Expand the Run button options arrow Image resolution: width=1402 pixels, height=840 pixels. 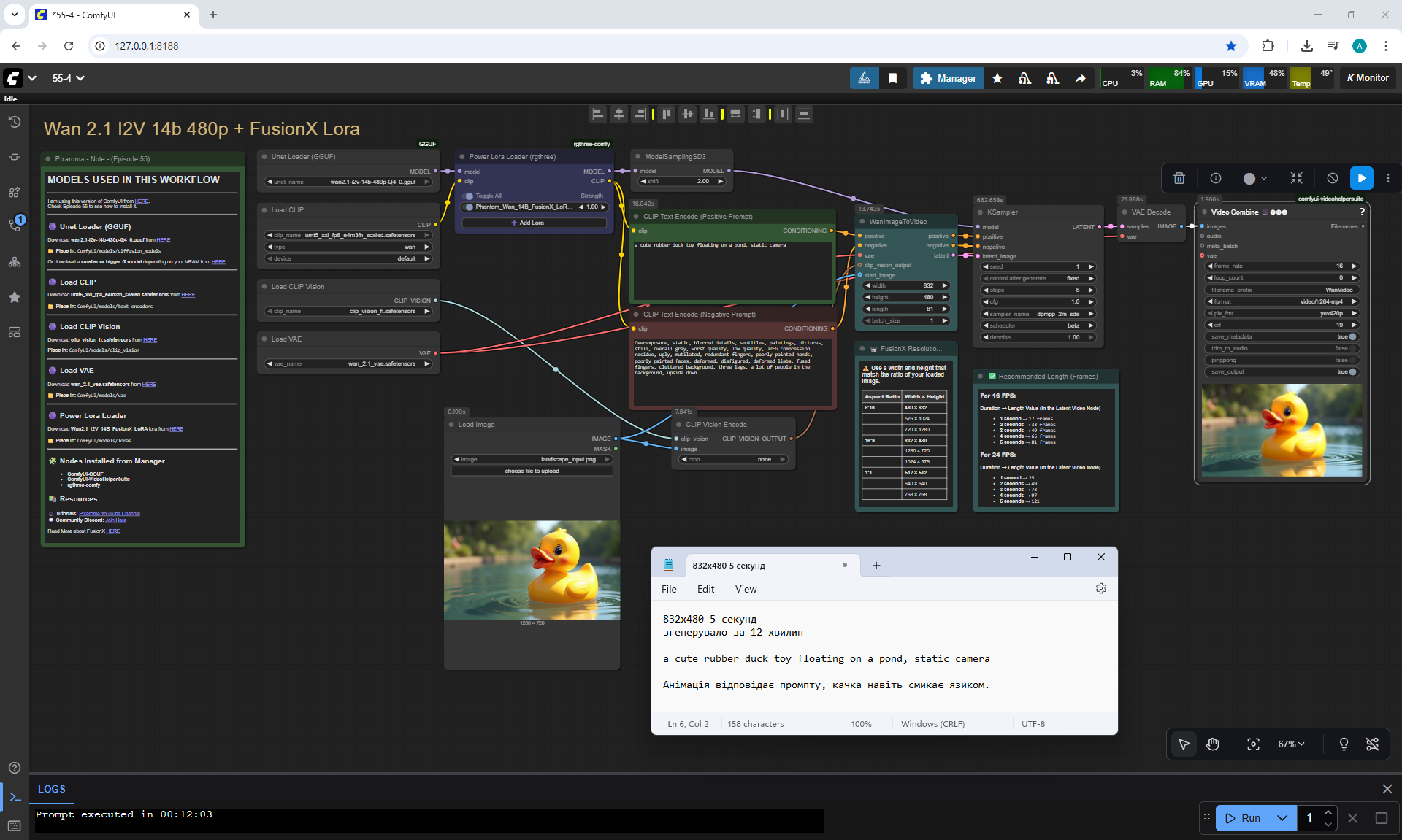point(1282,818)
